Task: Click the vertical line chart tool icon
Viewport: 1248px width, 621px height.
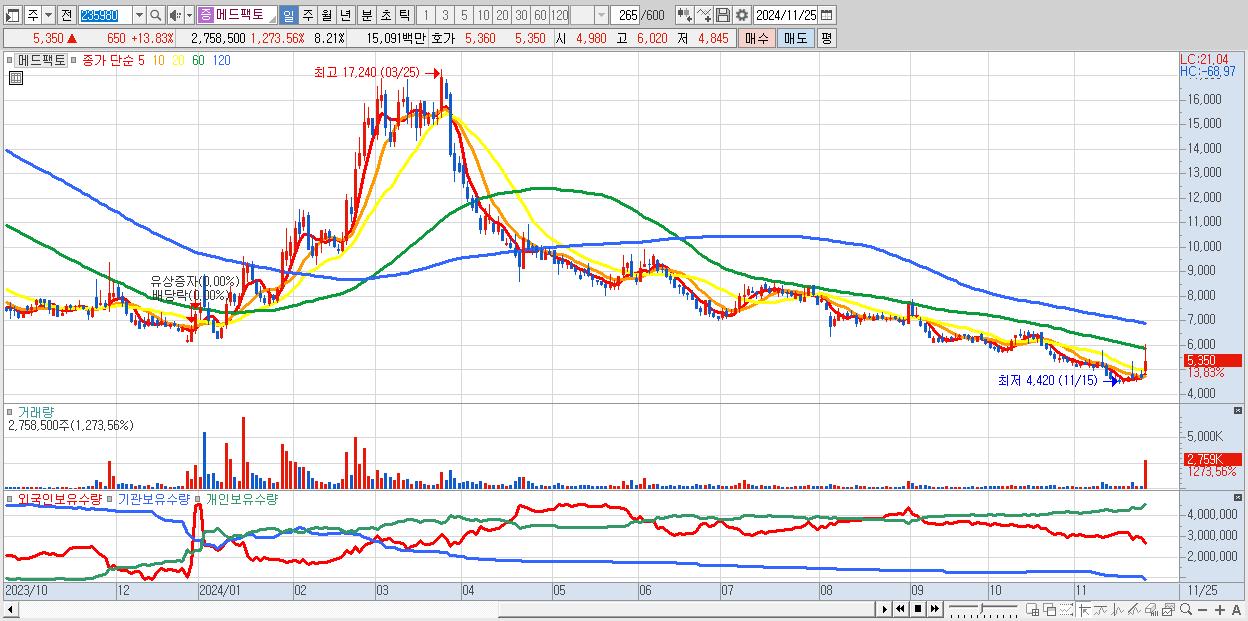Action: 1118,609
